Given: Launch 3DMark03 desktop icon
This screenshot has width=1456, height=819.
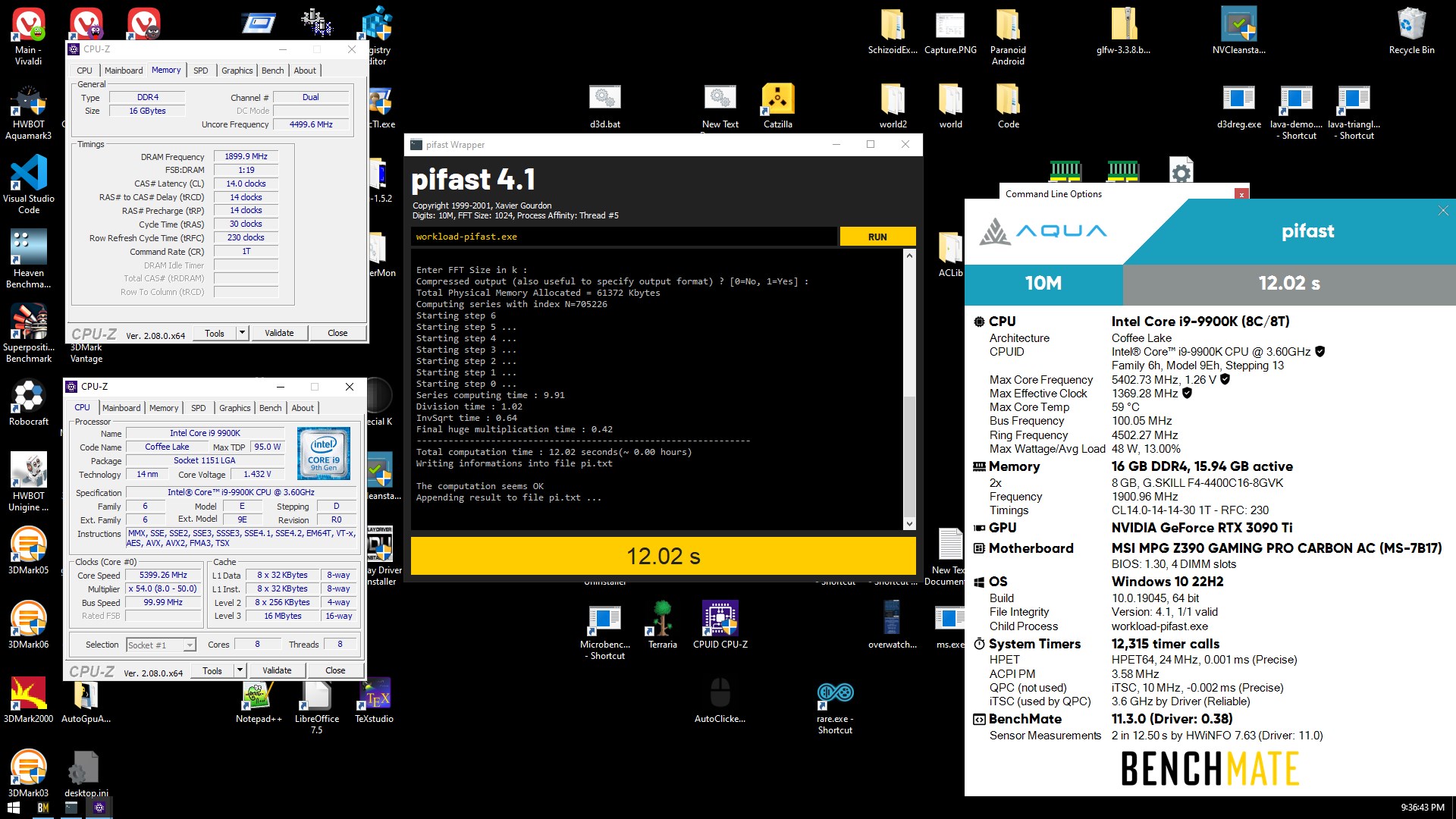Looking at the screenshot, I should [29, 773].
